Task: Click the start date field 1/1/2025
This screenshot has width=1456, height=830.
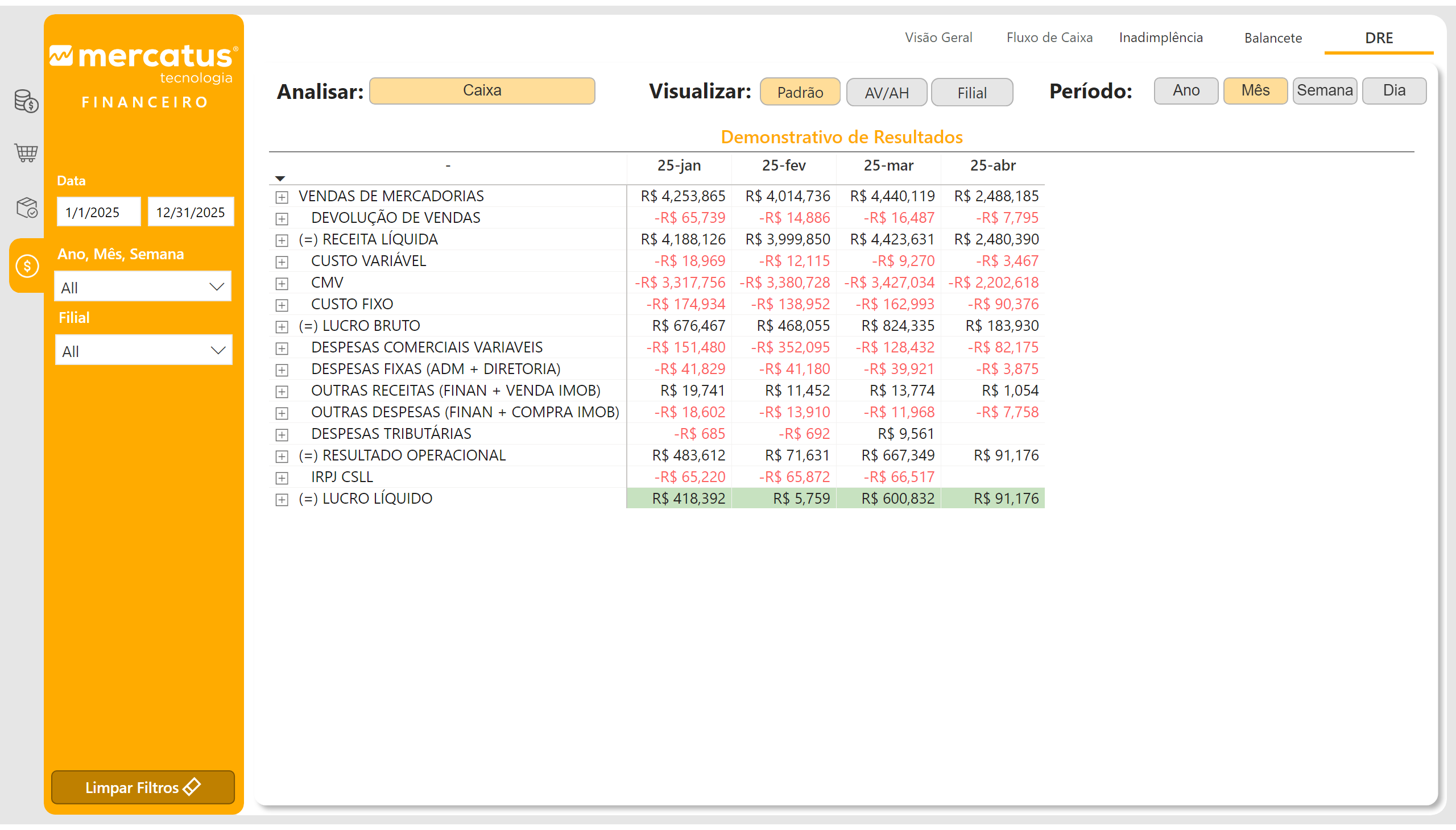Action: click(98, 212)
